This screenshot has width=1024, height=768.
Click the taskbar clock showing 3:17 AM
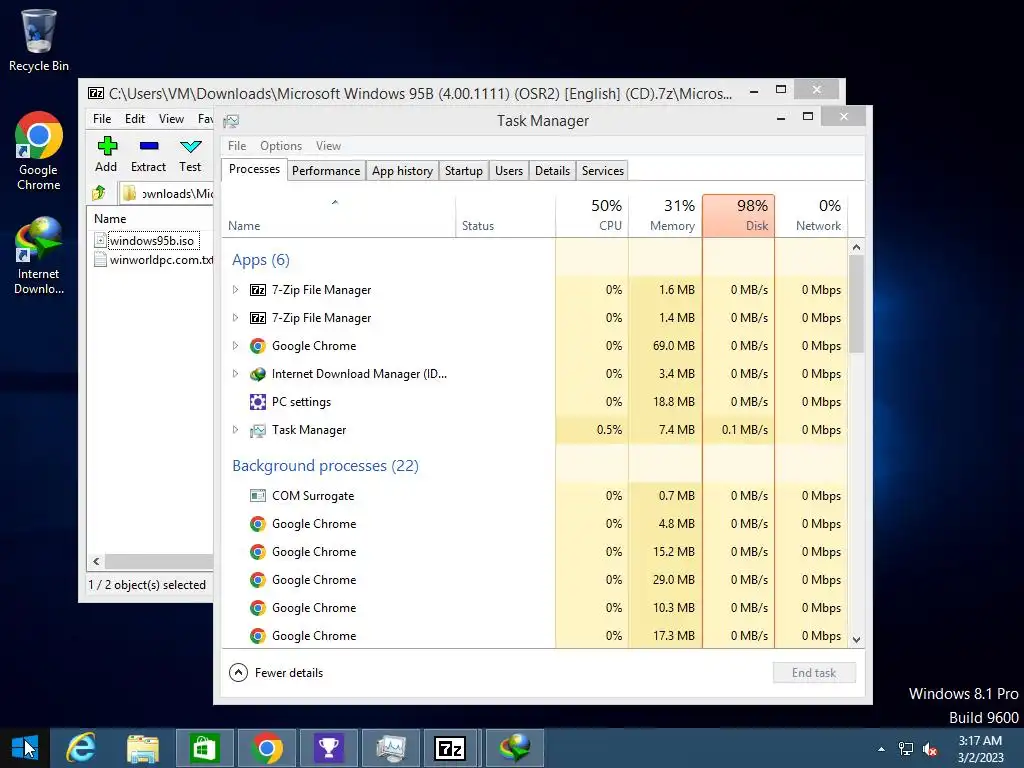(980, 749)
